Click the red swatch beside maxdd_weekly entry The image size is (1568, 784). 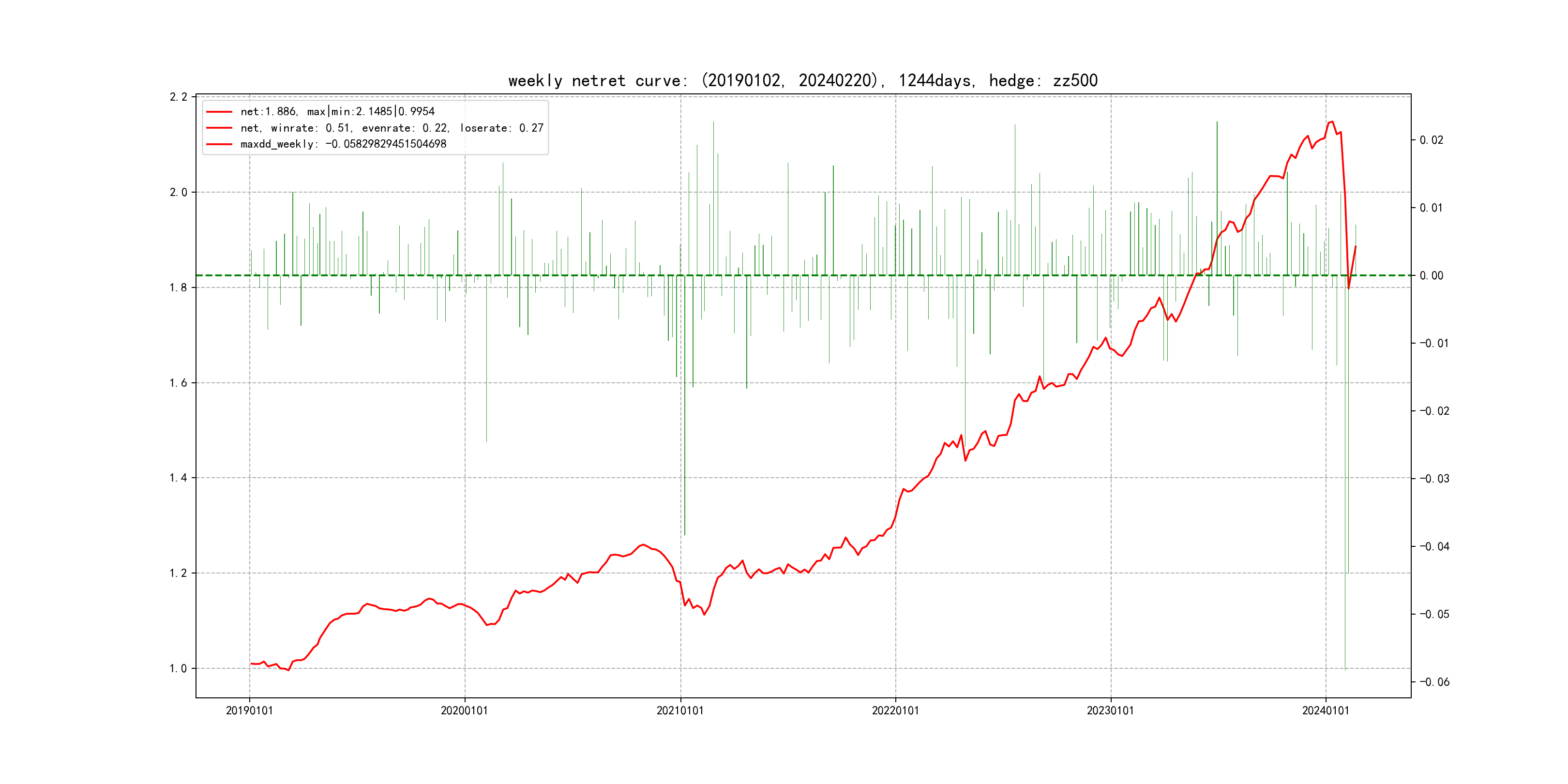pyautogui.click(x=219, y=144)
